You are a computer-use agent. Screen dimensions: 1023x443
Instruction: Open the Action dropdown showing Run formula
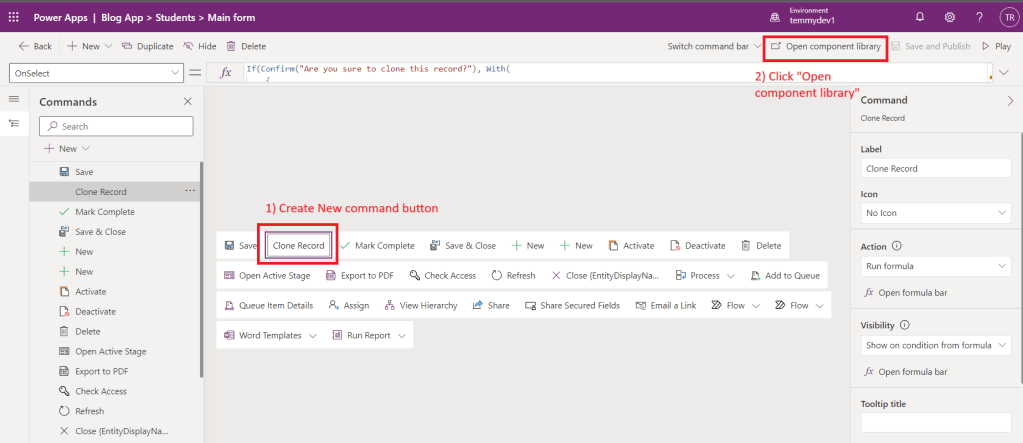[936, 266]
